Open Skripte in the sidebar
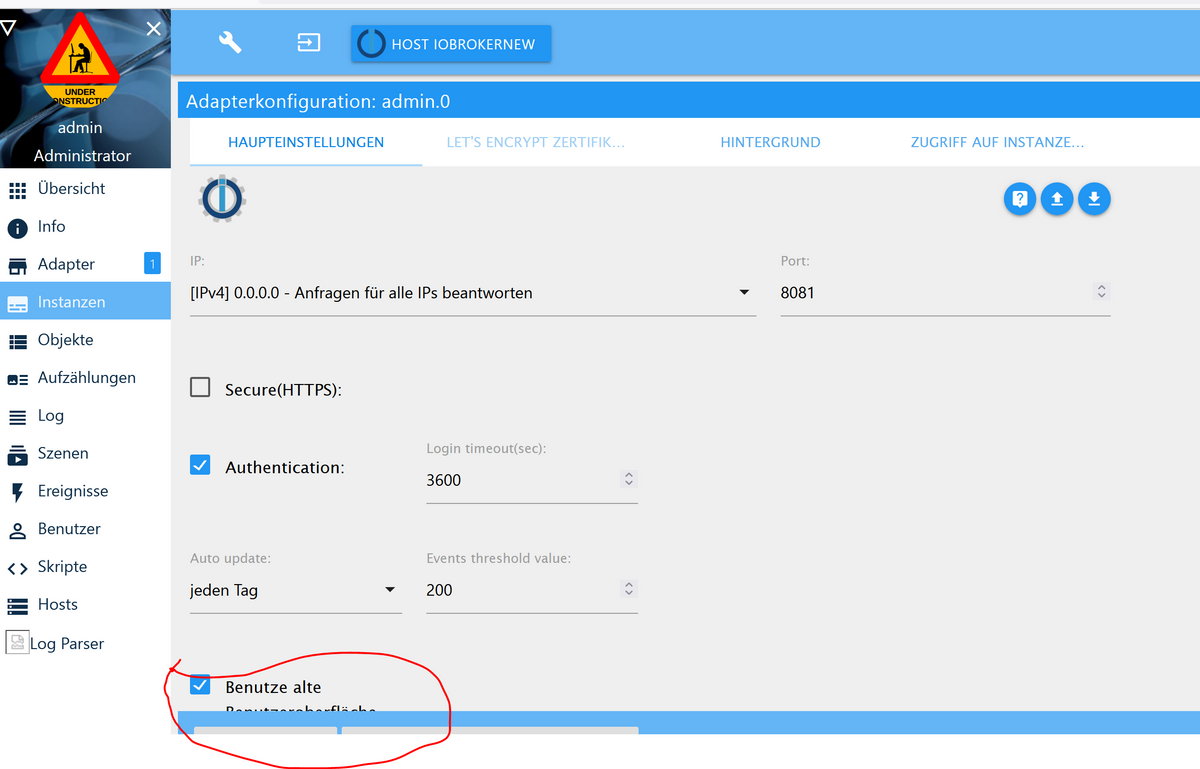 point(85,567)
